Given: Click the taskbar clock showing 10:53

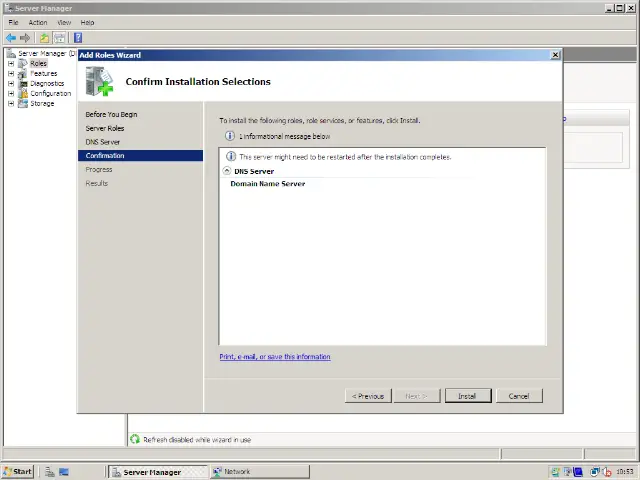Looking at the screenshot, I should [625, 472].
